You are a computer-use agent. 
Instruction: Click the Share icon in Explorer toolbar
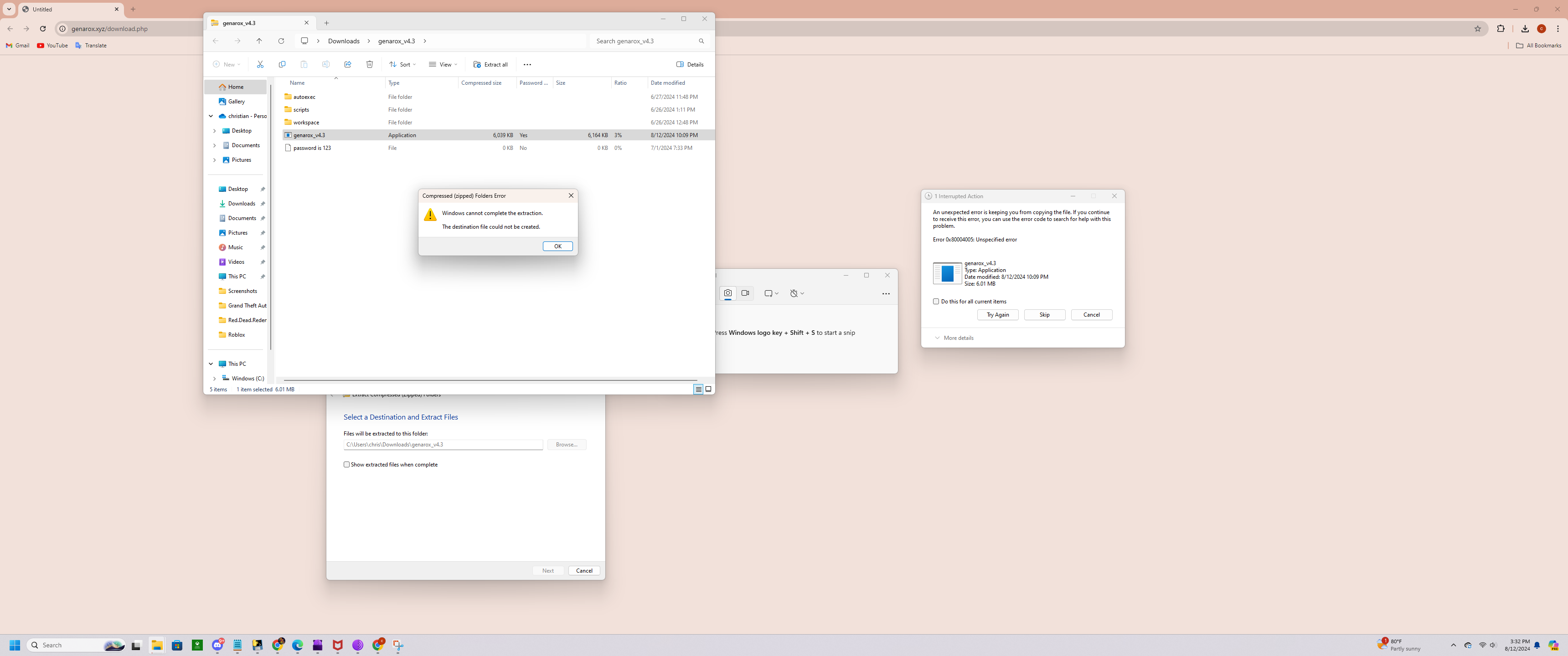pyautogui.click(x=348, y=65)
